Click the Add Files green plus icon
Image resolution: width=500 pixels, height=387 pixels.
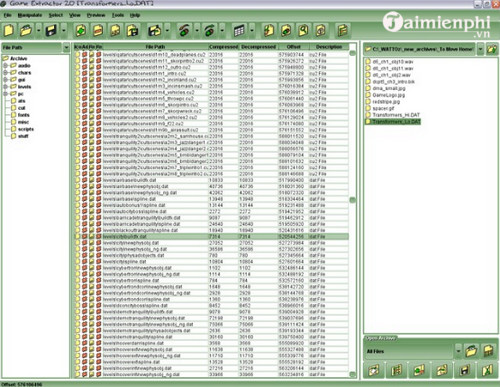click(81, 30)
